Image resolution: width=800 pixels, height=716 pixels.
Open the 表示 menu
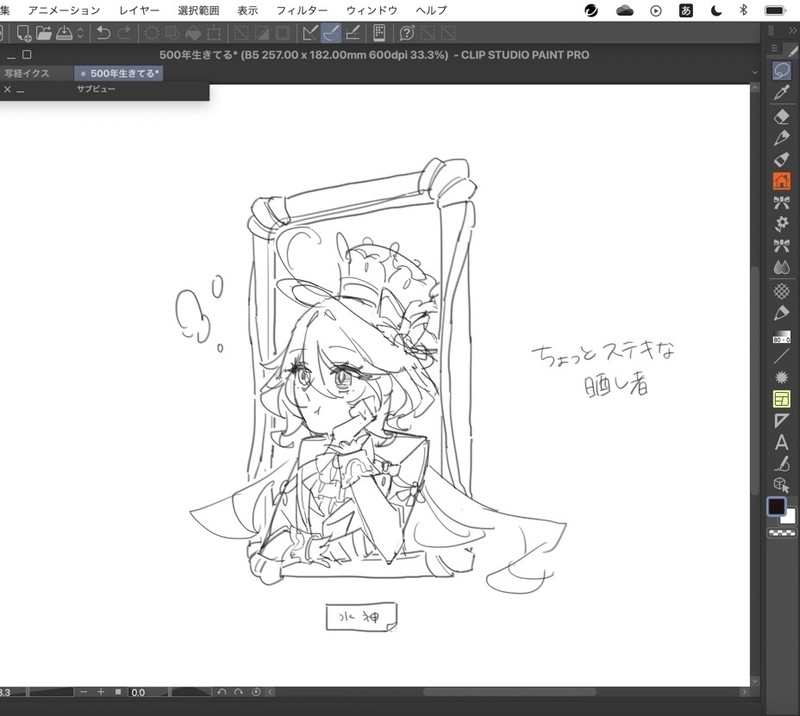[247, 10]
